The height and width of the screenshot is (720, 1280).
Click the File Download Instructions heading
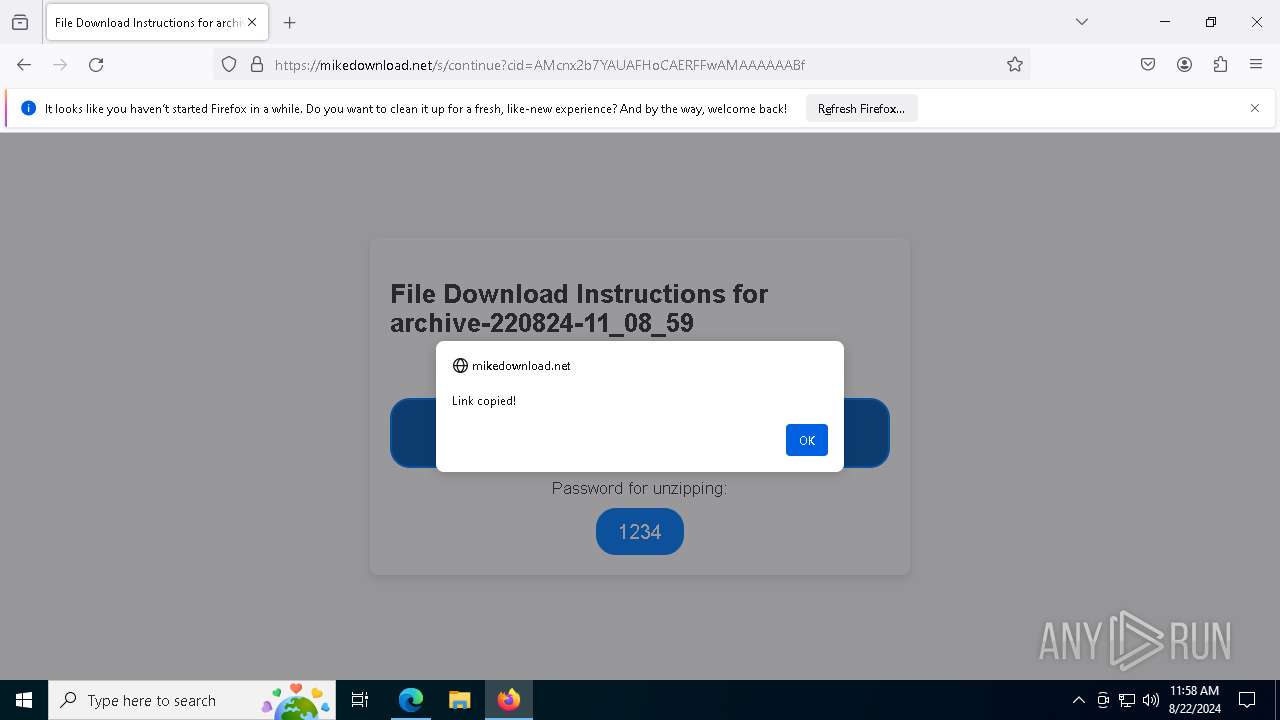click(579, 308)
